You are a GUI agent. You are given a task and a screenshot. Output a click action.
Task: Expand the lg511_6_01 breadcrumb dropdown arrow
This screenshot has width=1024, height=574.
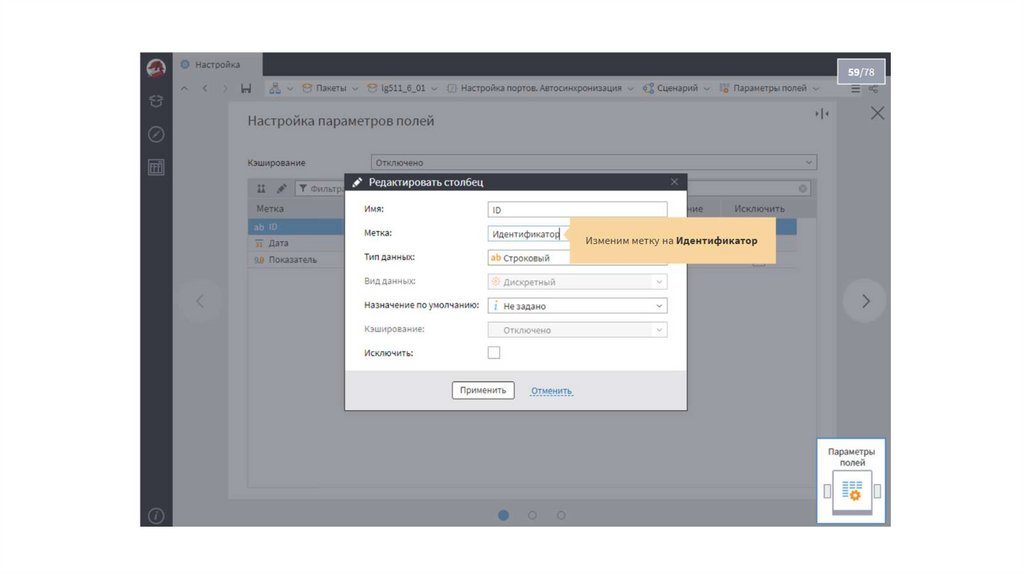coord(434,88)
